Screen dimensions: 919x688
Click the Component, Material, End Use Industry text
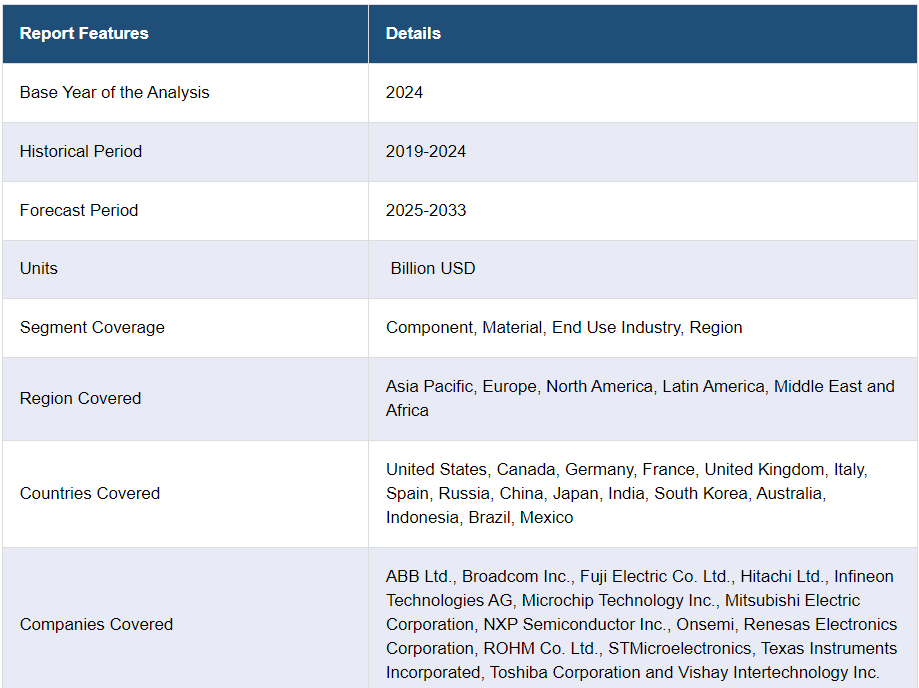point(535,328)
